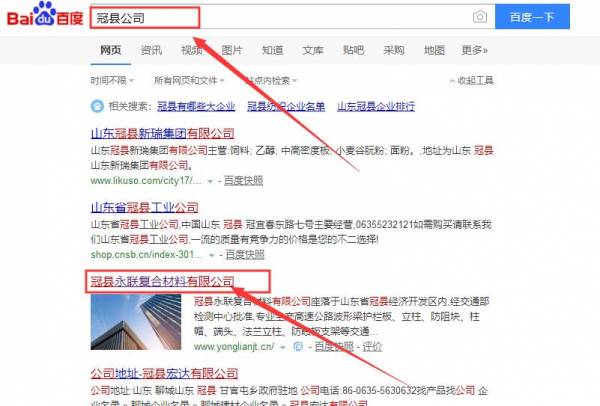Open the 所有网页和文件 filter dropdown
This screenshot has height=406, width=600.
coord(189,80)
